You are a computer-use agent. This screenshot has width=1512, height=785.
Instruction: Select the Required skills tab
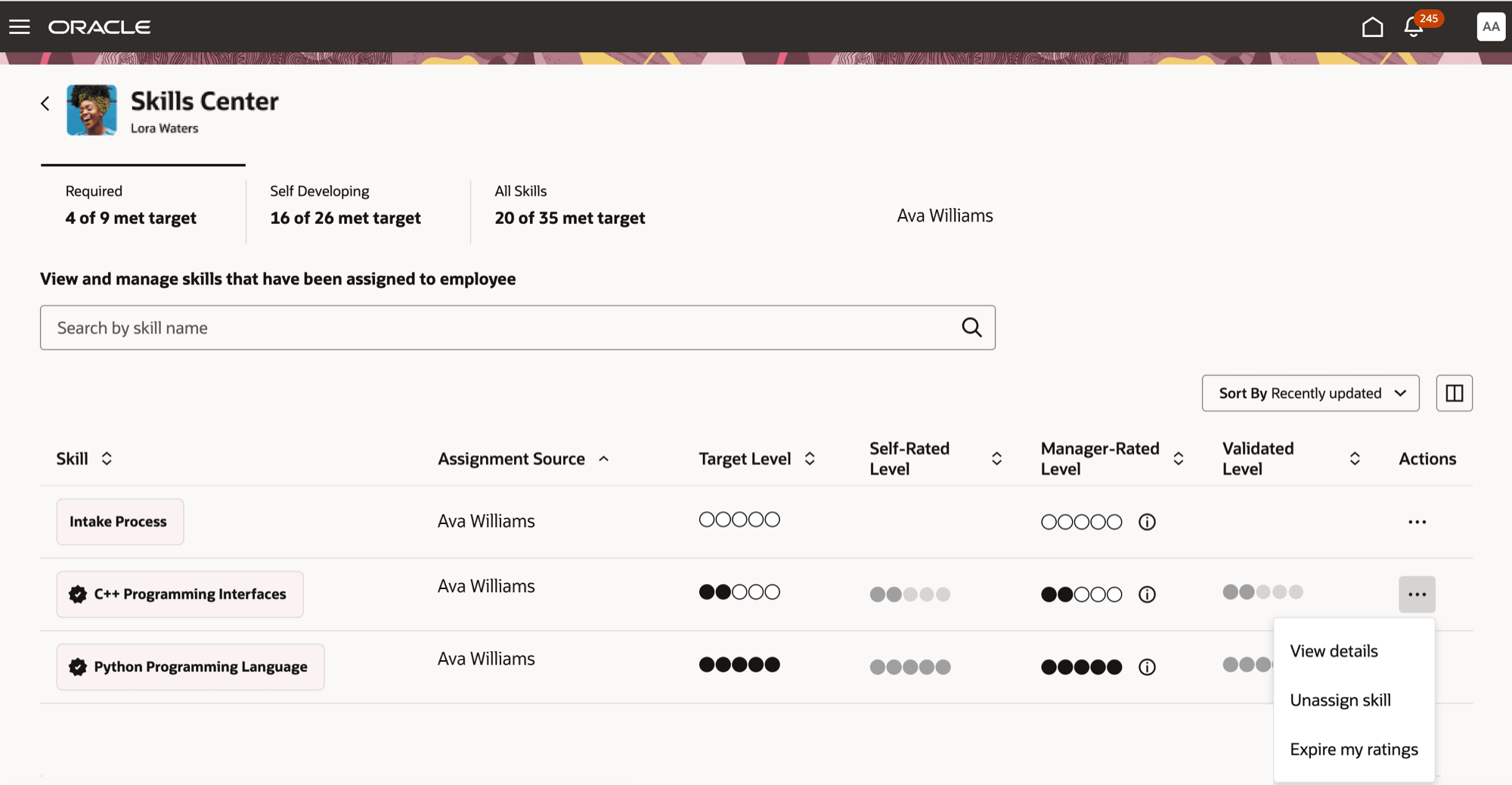143,205
